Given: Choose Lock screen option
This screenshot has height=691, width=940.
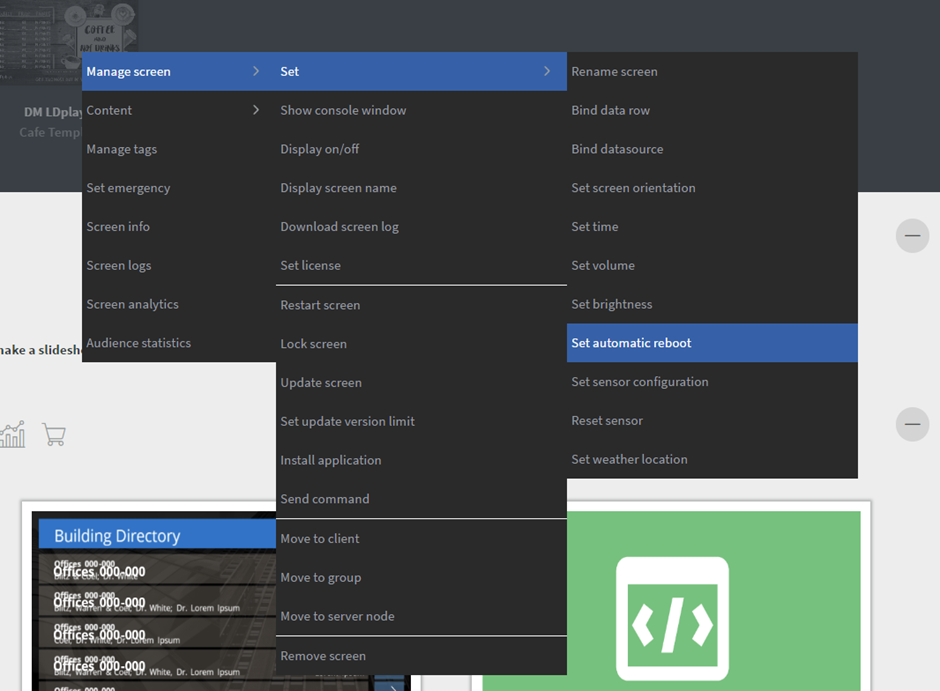Looking at the screenshot, I should 421,344.
